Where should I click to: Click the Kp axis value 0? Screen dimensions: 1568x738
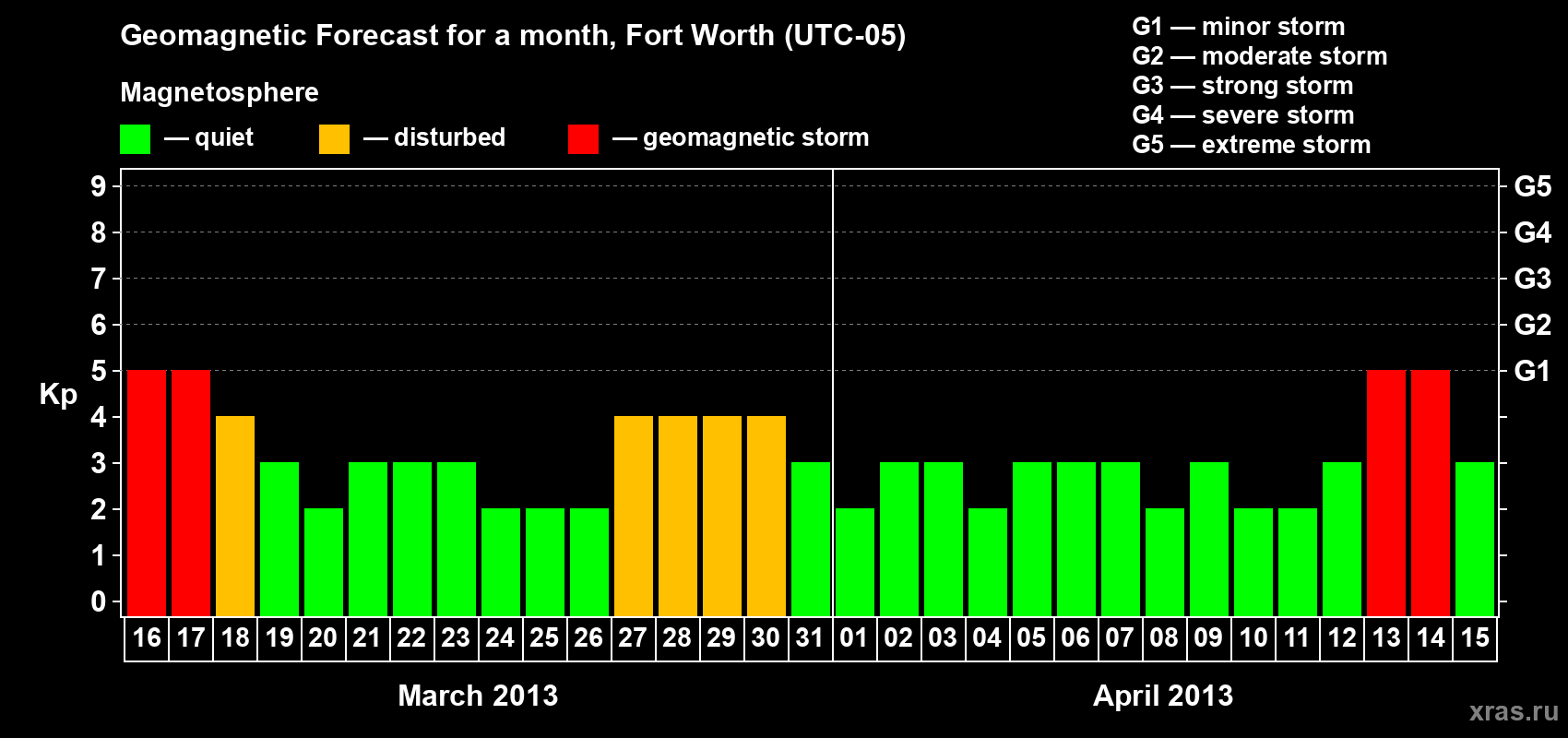tap(99, 601)
